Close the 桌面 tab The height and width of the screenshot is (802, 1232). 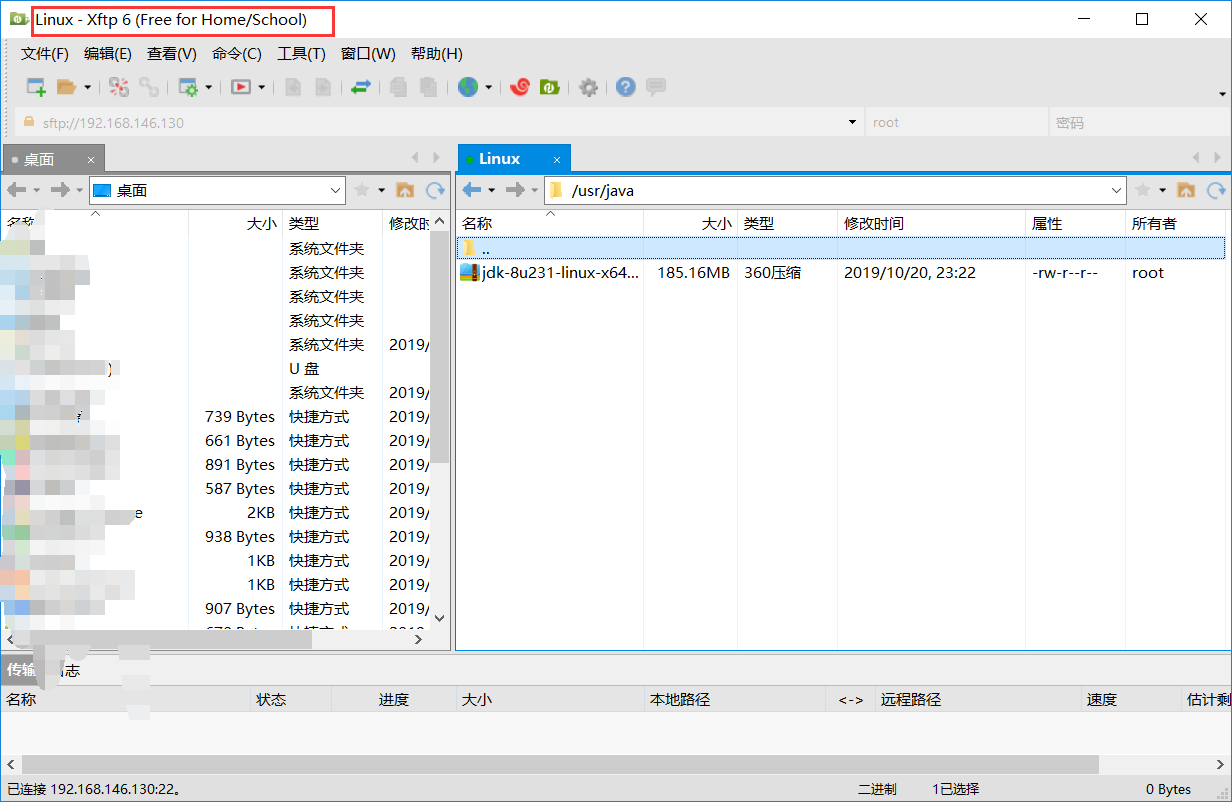91,159
